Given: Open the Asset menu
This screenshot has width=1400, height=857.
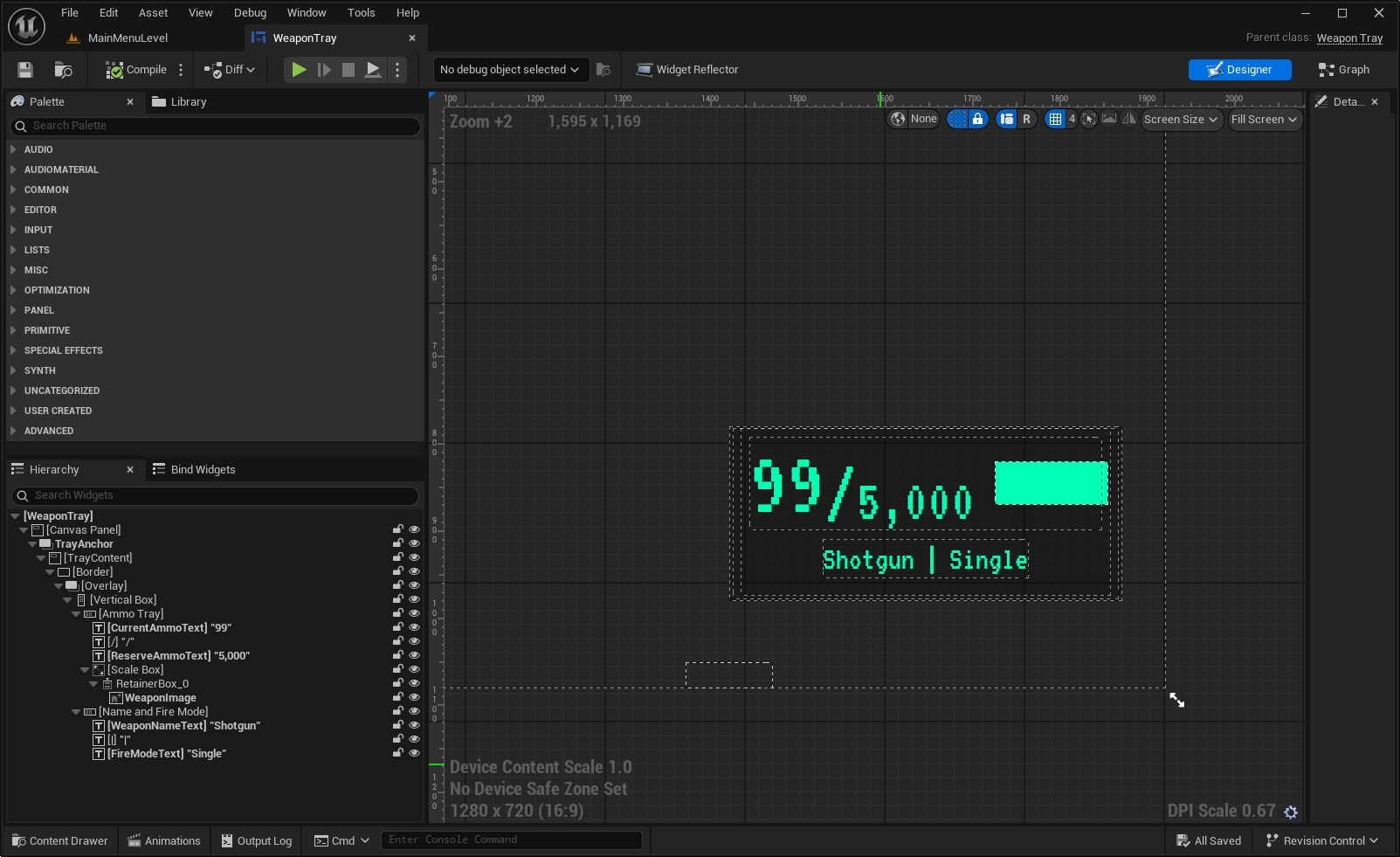Looking at the screenshot, I should (154, 13).
